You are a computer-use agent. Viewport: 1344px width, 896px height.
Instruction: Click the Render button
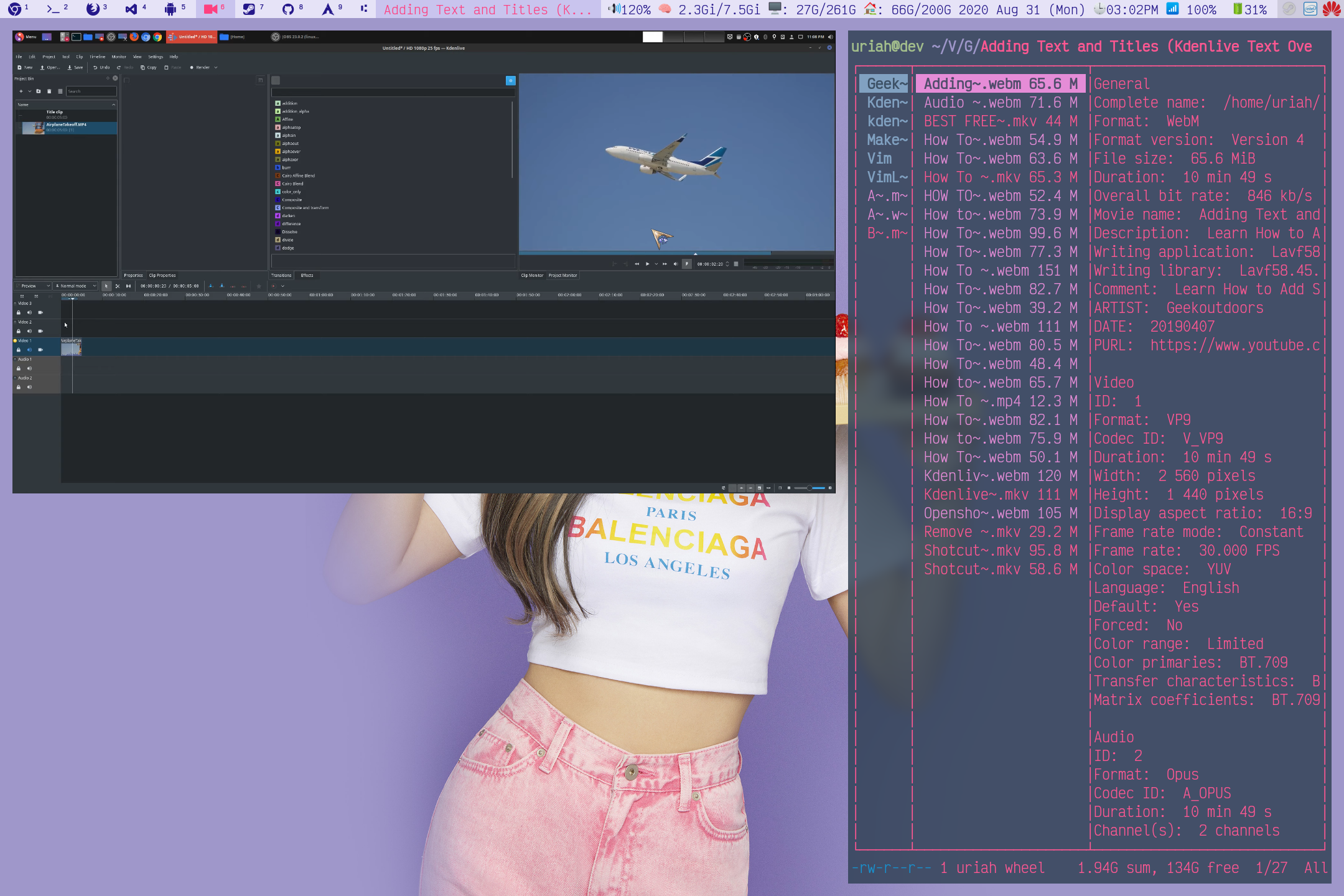coord(200,67)
